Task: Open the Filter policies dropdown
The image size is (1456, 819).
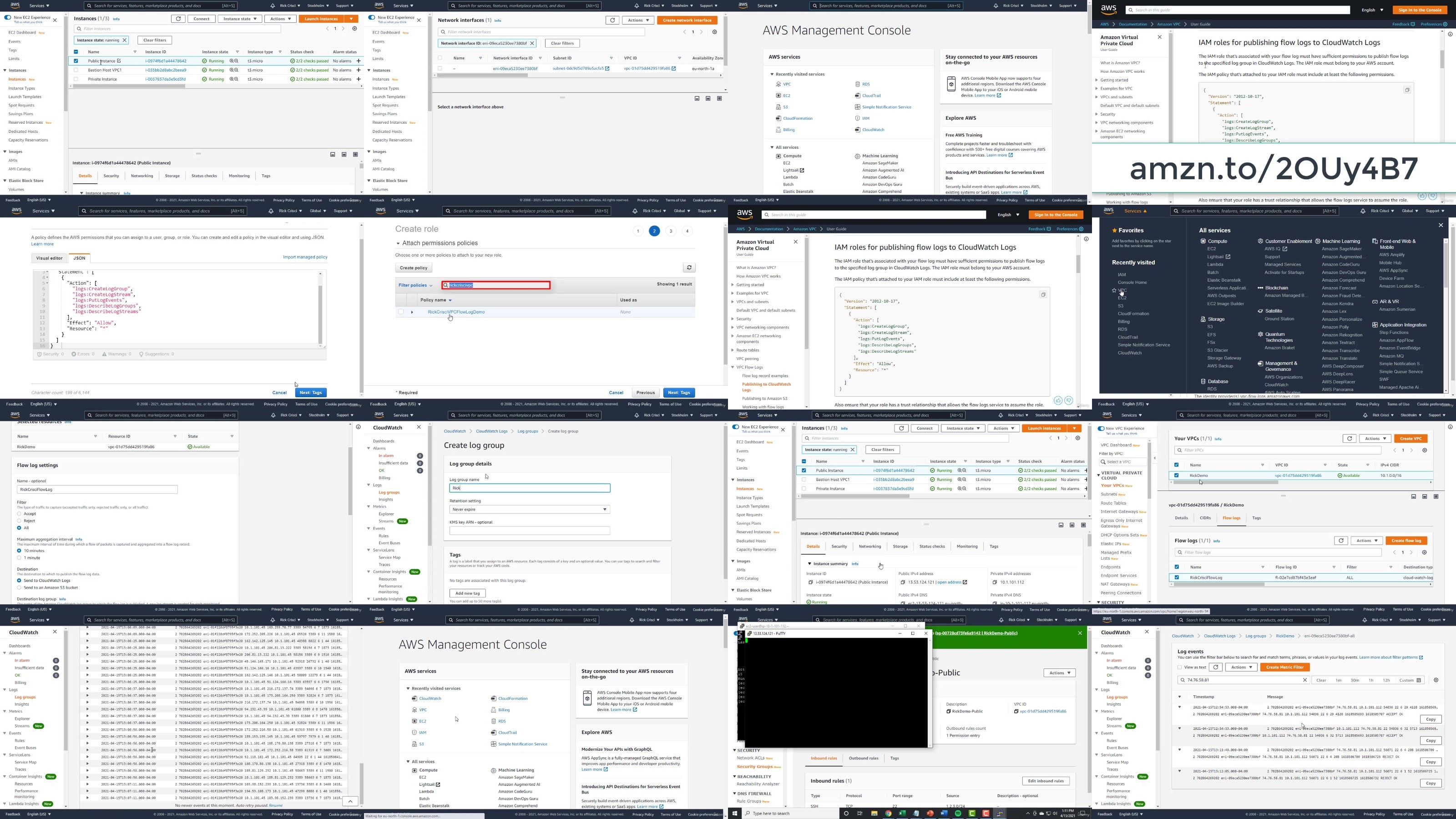Action: pos(415,285)
